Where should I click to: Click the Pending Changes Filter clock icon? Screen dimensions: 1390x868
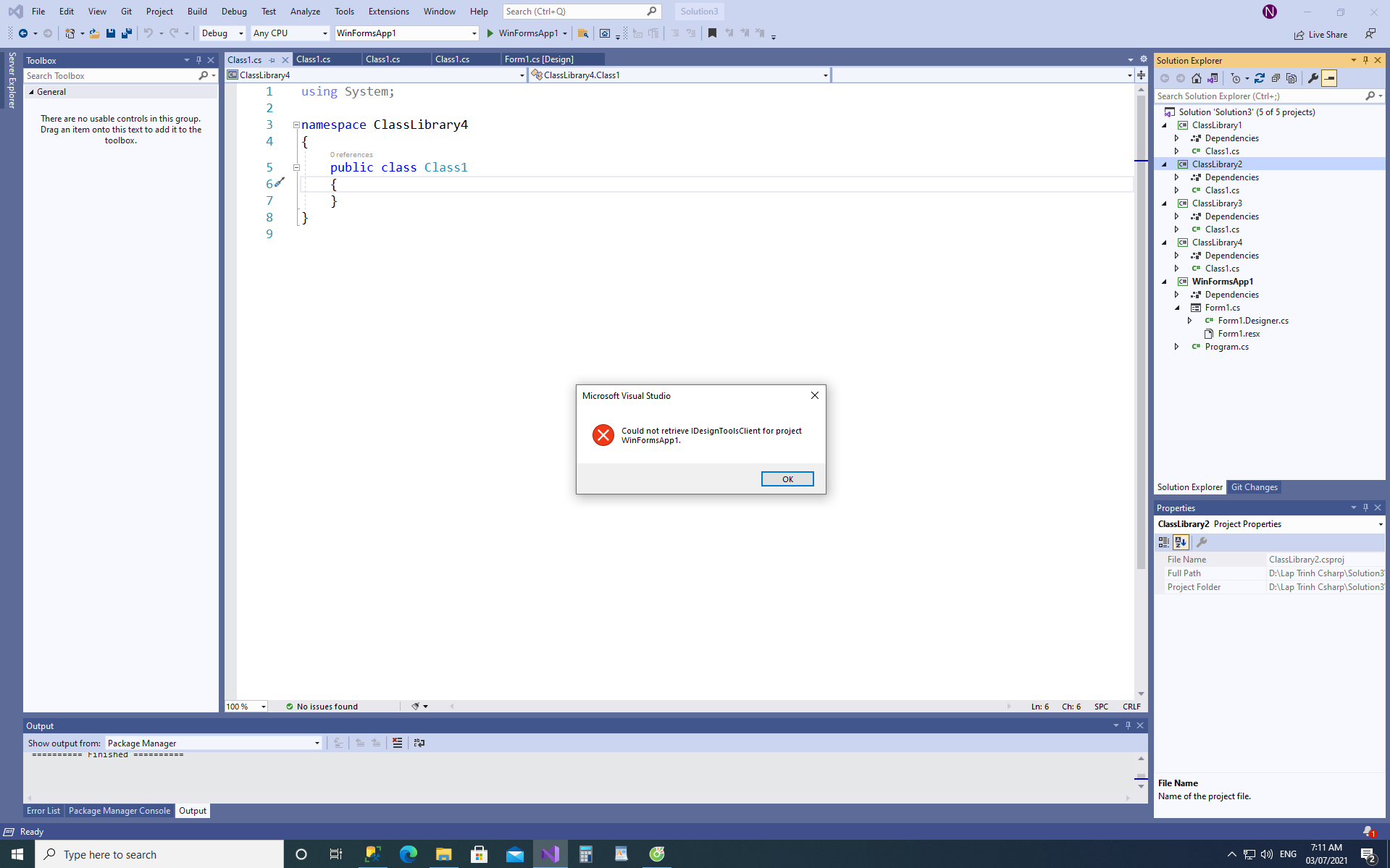click(x=1236, y=78)
